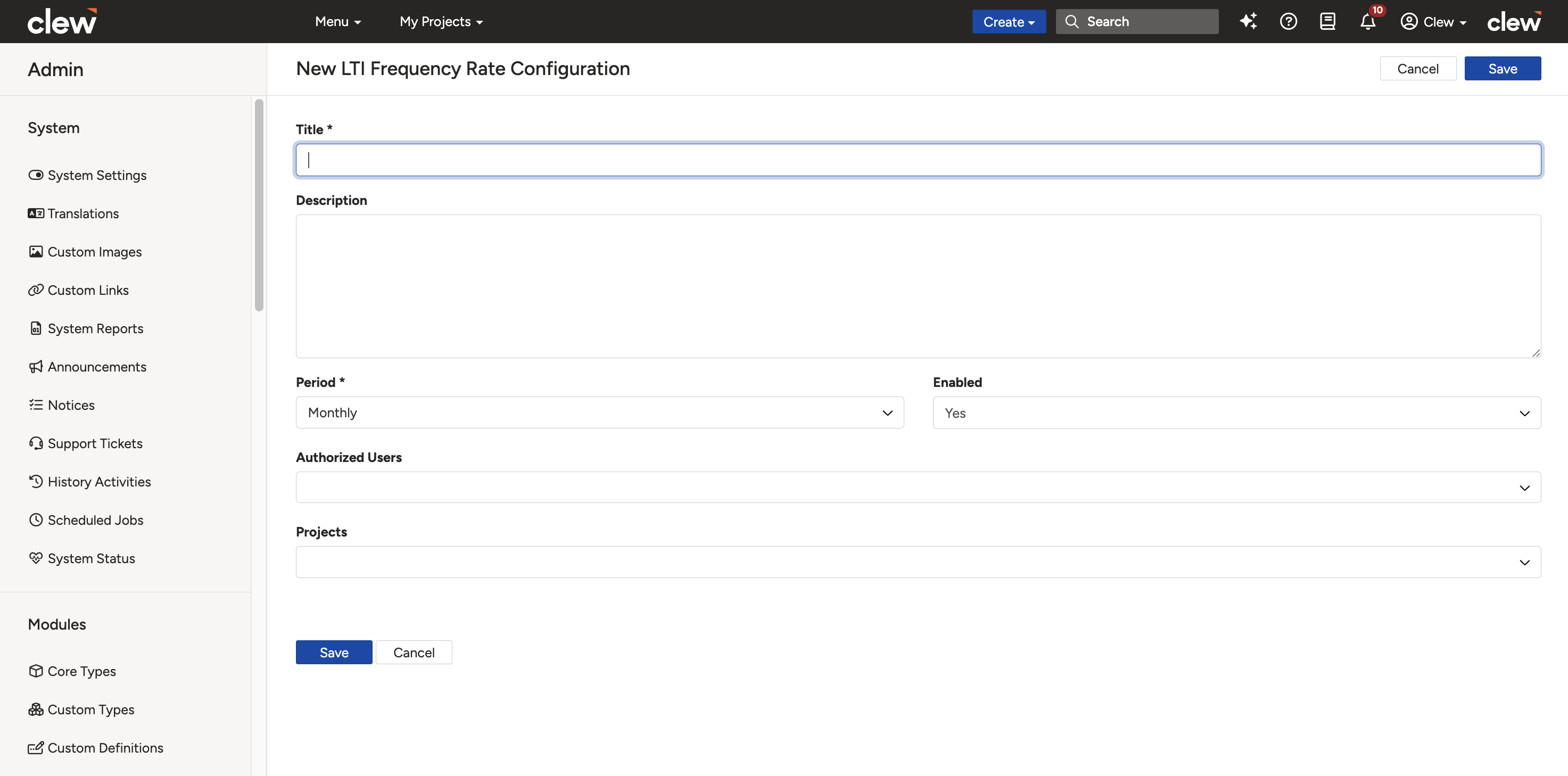Grab the Description textarea resize handle
The height and width of the screenshot is (776, 1568).
click(1536, 353)
